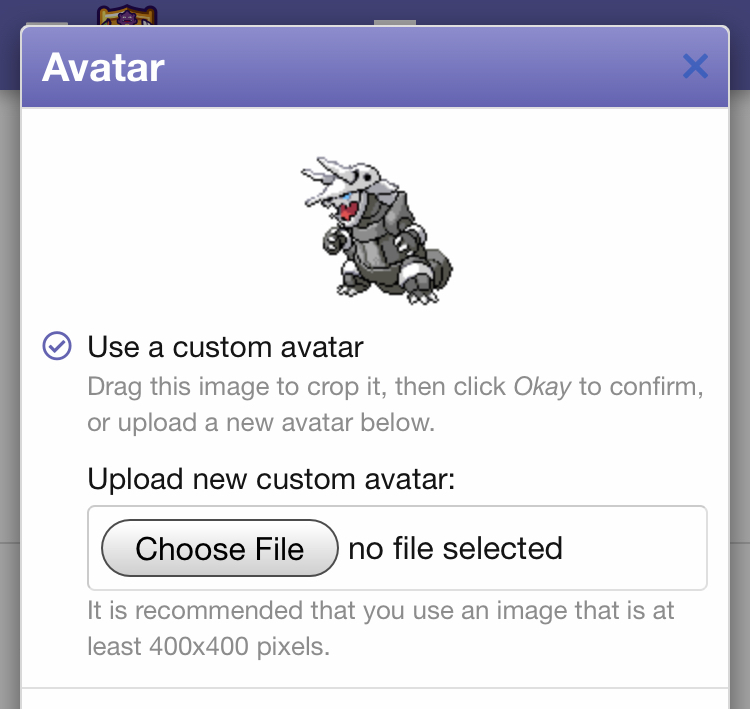
Task: Close the Avatar dialog with the X
Action: pyautogui.click(x=695, y=67)
